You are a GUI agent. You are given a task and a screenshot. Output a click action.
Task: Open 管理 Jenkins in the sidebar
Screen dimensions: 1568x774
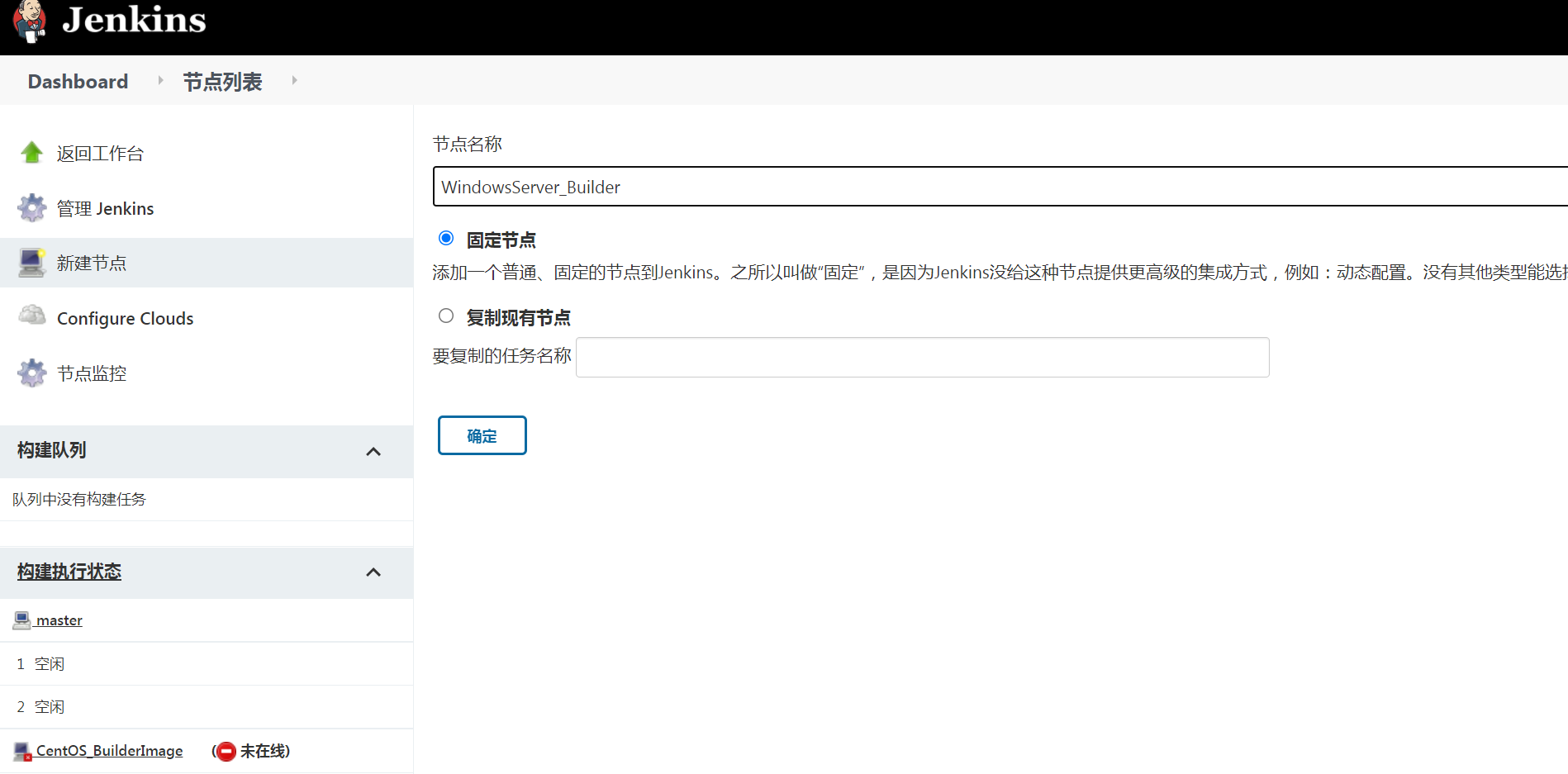[x=105, y=208]
